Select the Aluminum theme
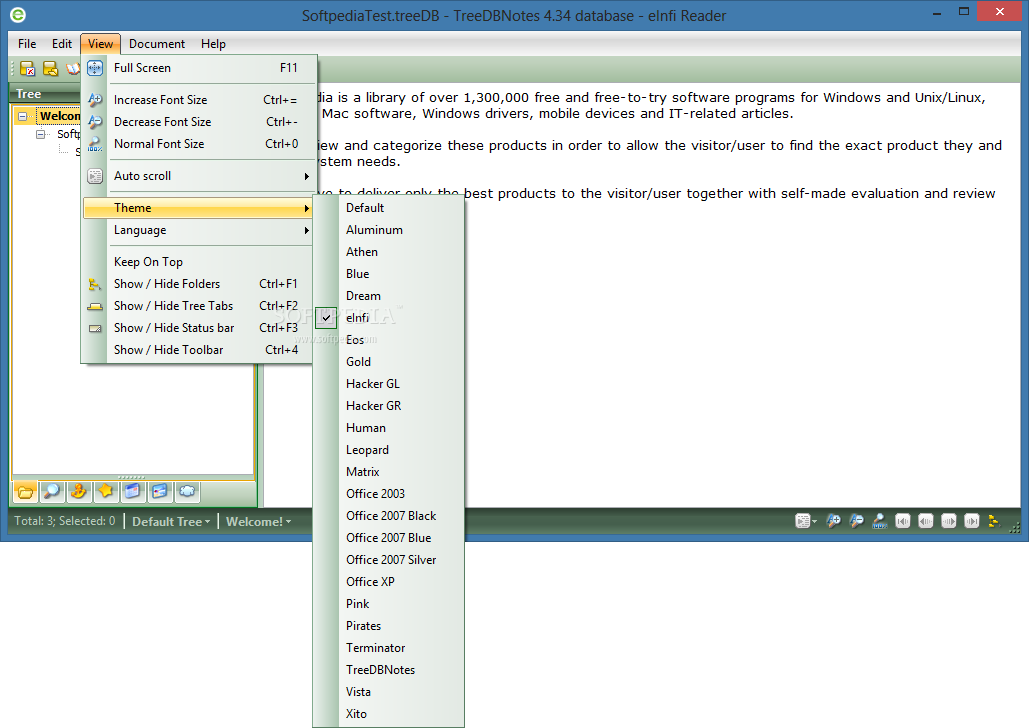Screen dimensions: 1029x728 click(x=388, y=230)
